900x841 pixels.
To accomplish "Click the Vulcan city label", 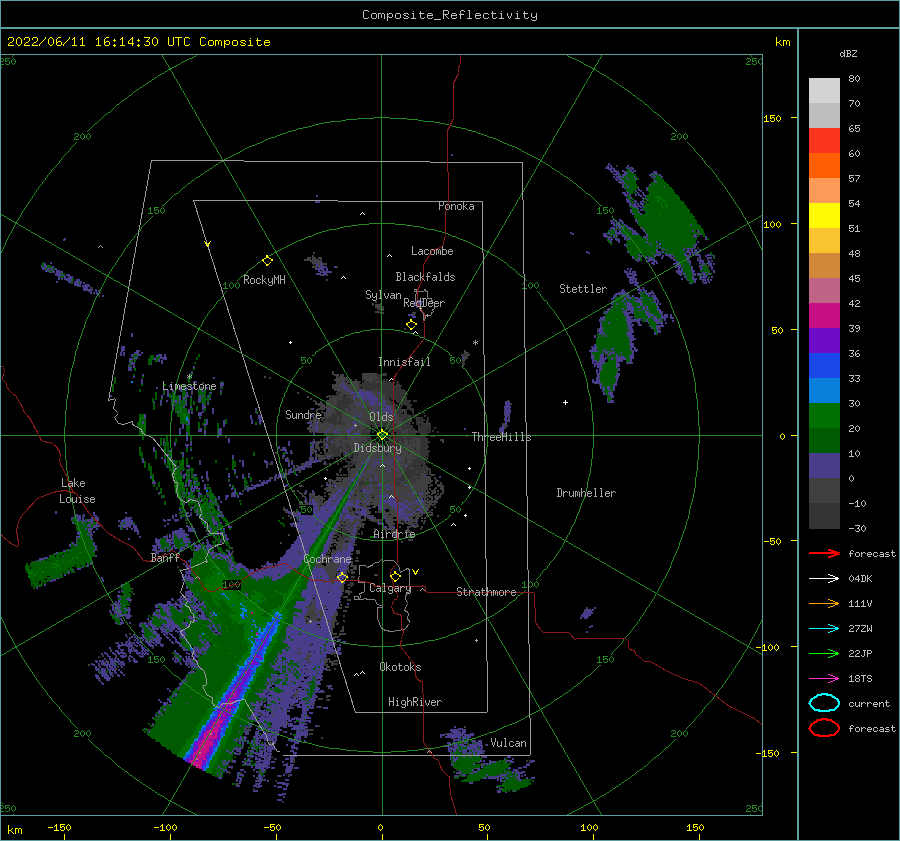I will tap(509, 743).
